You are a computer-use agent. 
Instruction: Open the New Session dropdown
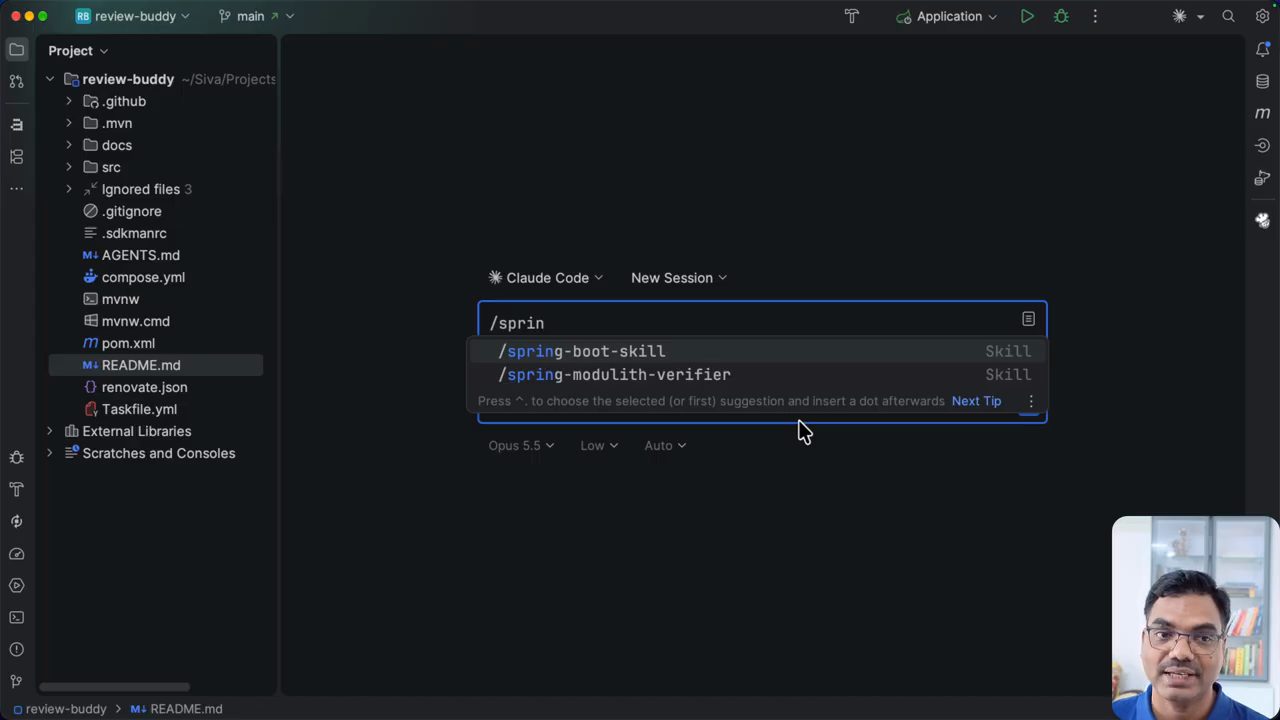coord(679,278)
